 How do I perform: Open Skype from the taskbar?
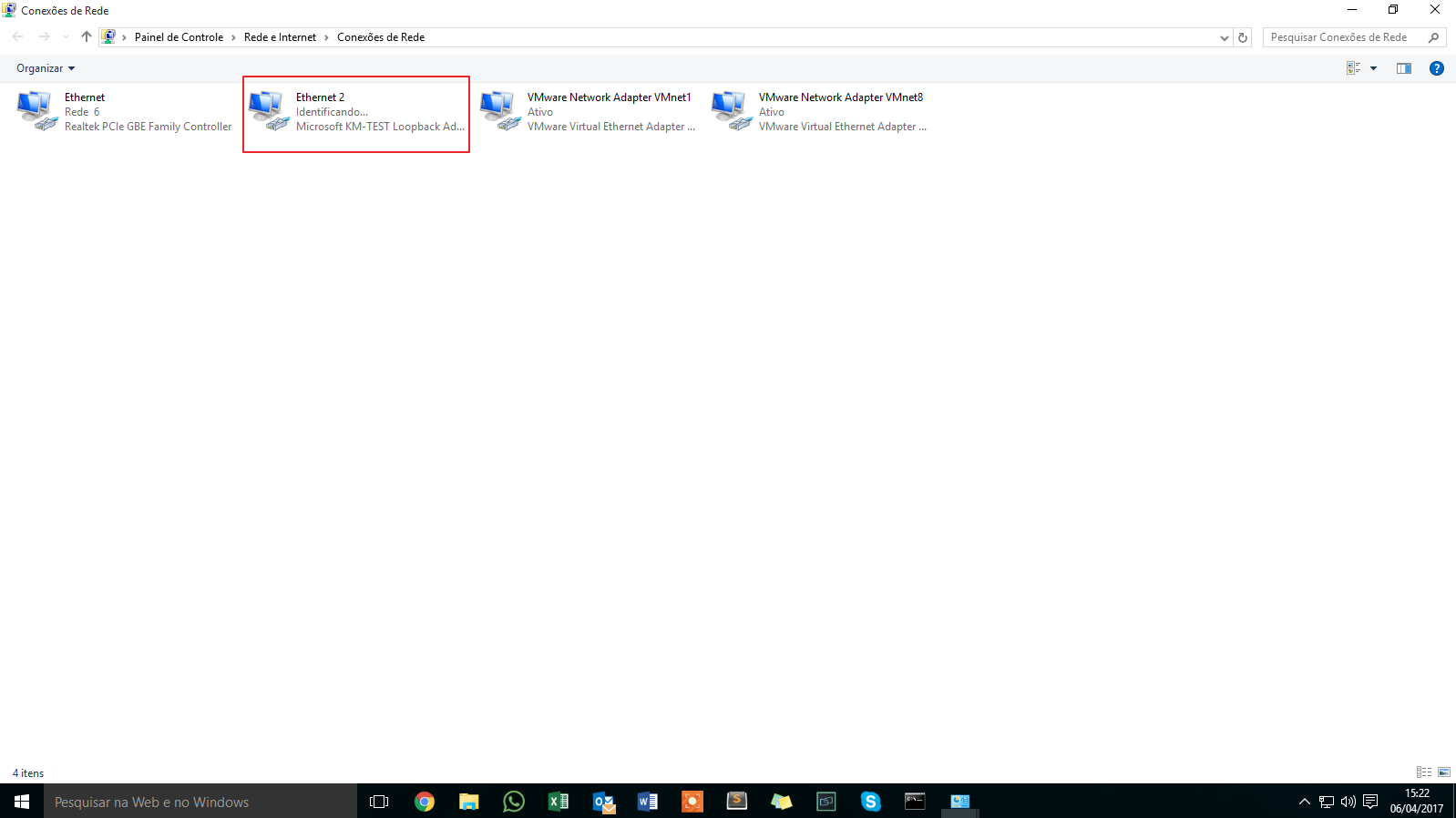pyautogui.click(x=870, y=802)
